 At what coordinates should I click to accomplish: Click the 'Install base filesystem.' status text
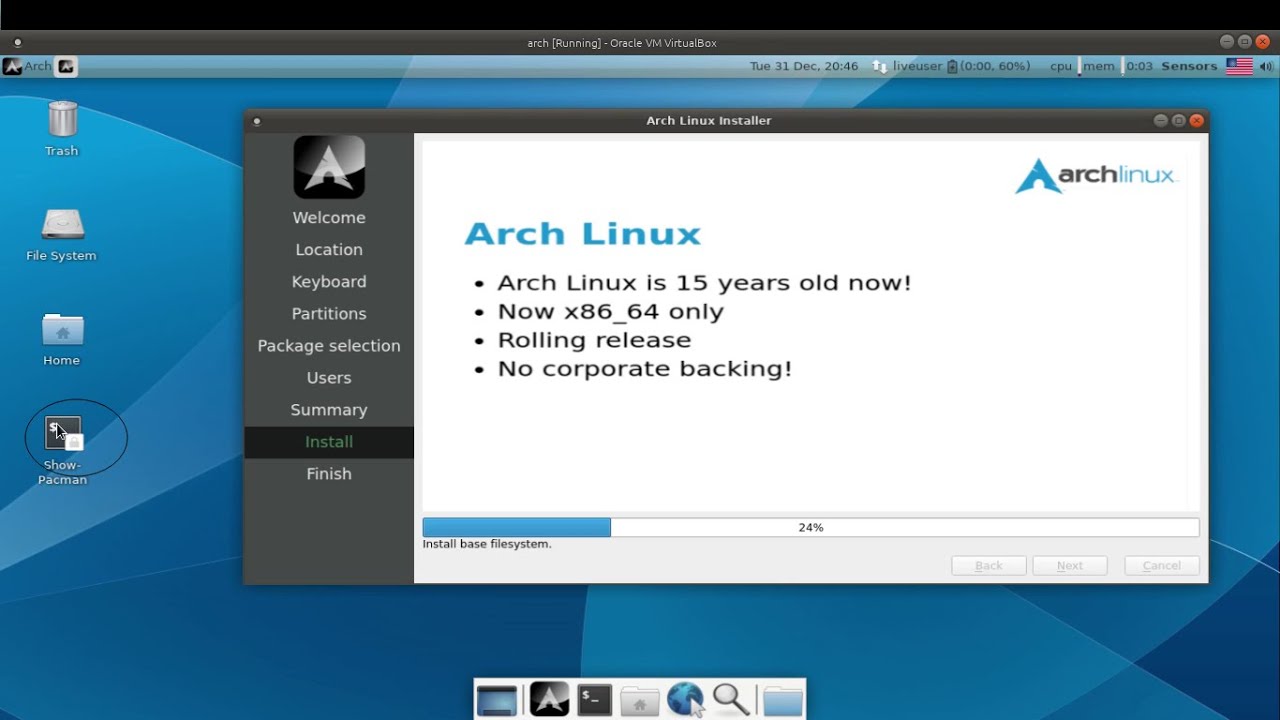point(487,544)
